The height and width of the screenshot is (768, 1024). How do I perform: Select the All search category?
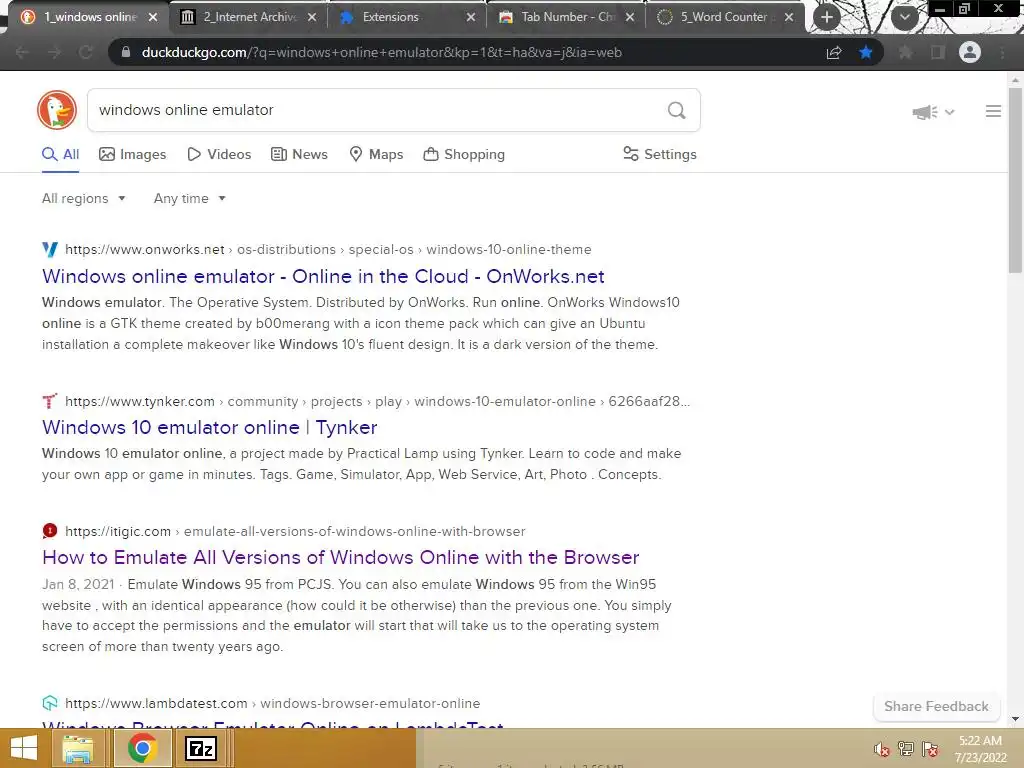61,155
